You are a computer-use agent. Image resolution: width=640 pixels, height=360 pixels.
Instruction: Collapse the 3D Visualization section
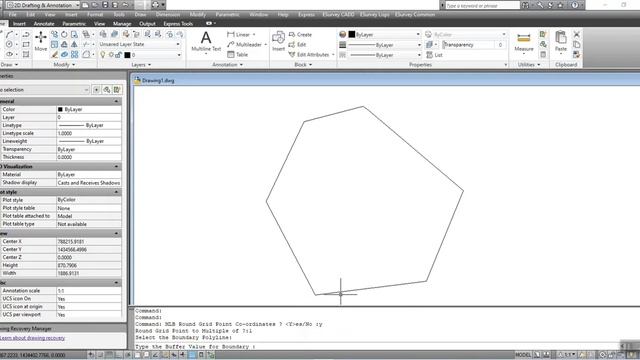coord(116,167)
